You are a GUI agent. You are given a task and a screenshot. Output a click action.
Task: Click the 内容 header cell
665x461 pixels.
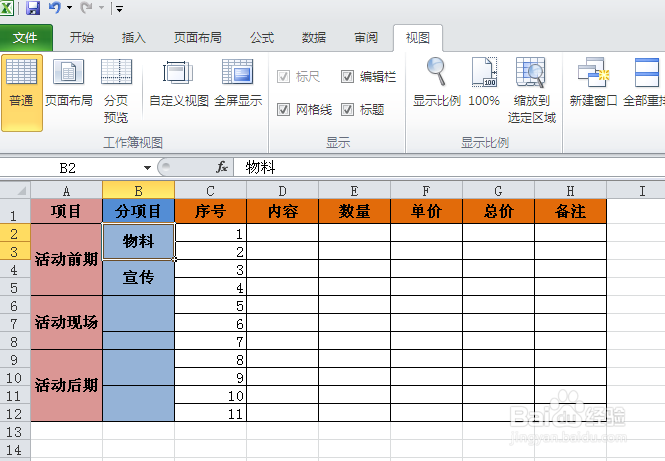click(282, 211)
